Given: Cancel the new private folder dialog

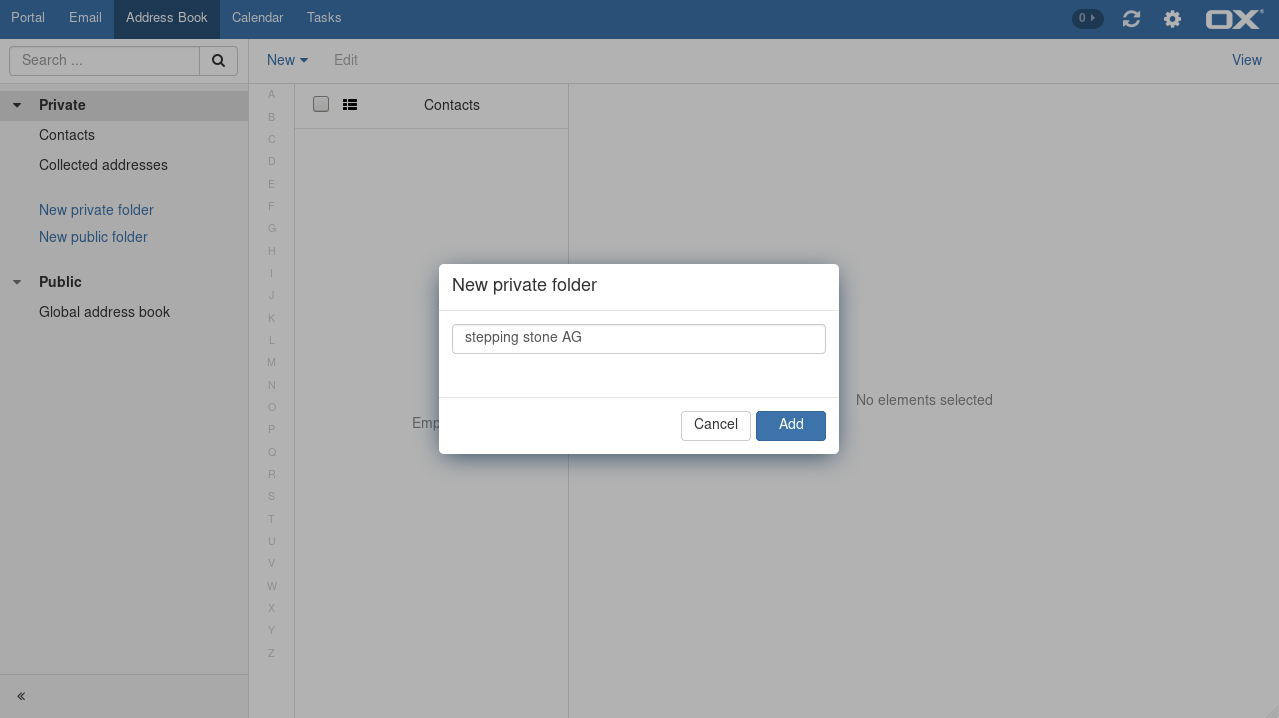Looking at the screenshot, I should click(715, 425).
